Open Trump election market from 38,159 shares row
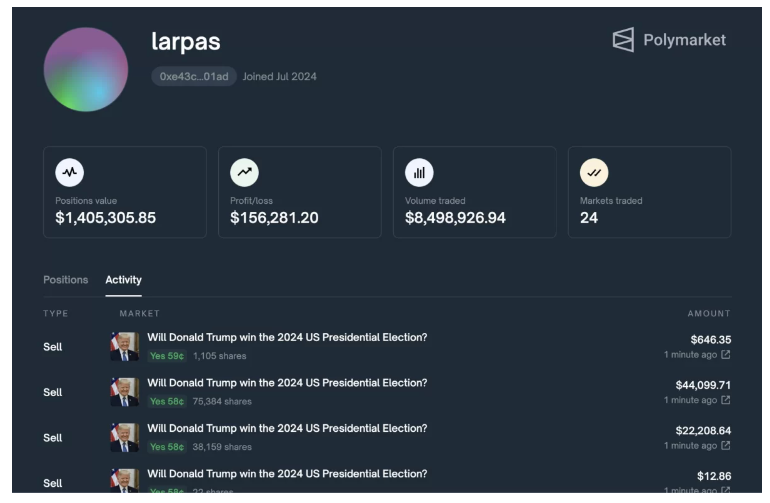The image size is (770, 503). (x=287, y=428)
